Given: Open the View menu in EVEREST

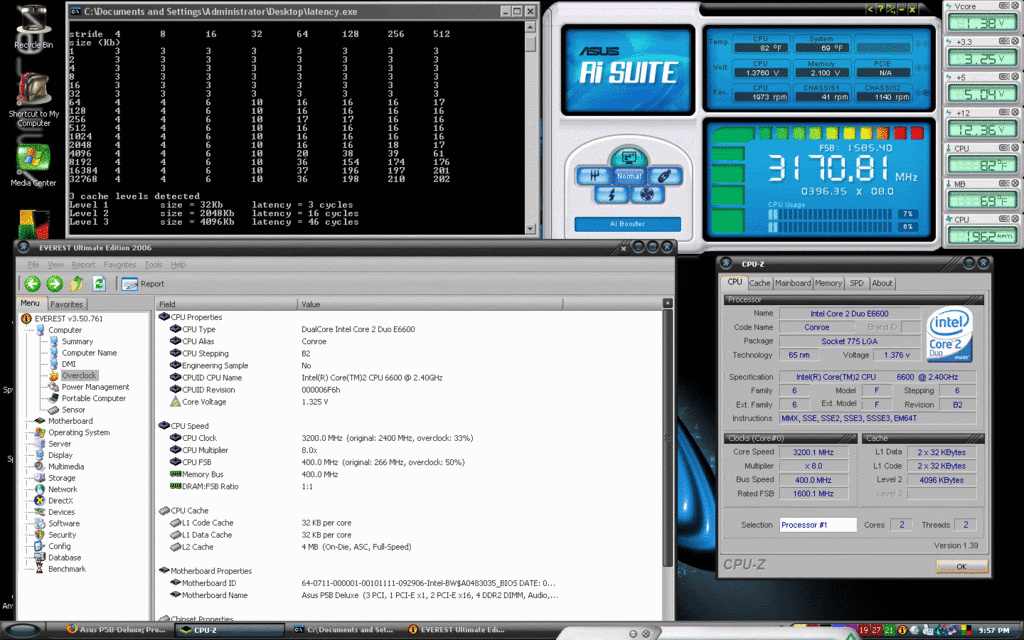Looking at the screenshot, I should point(56,264).
